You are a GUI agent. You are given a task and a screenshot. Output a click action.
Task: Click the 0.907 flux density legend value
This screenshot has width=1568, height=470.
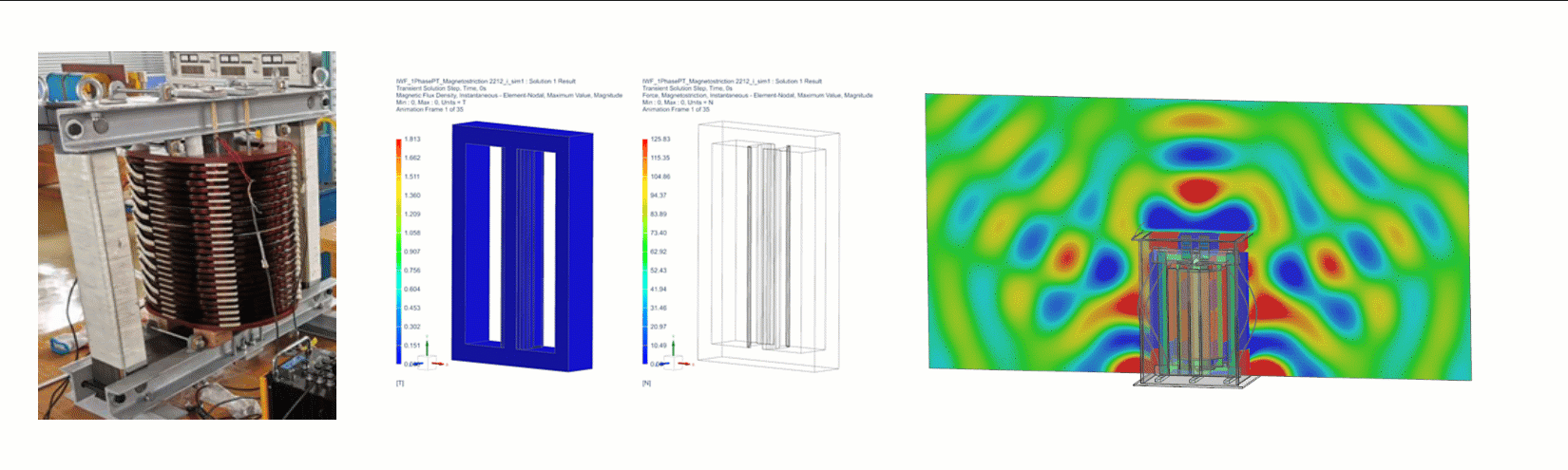tap(412, 252)
